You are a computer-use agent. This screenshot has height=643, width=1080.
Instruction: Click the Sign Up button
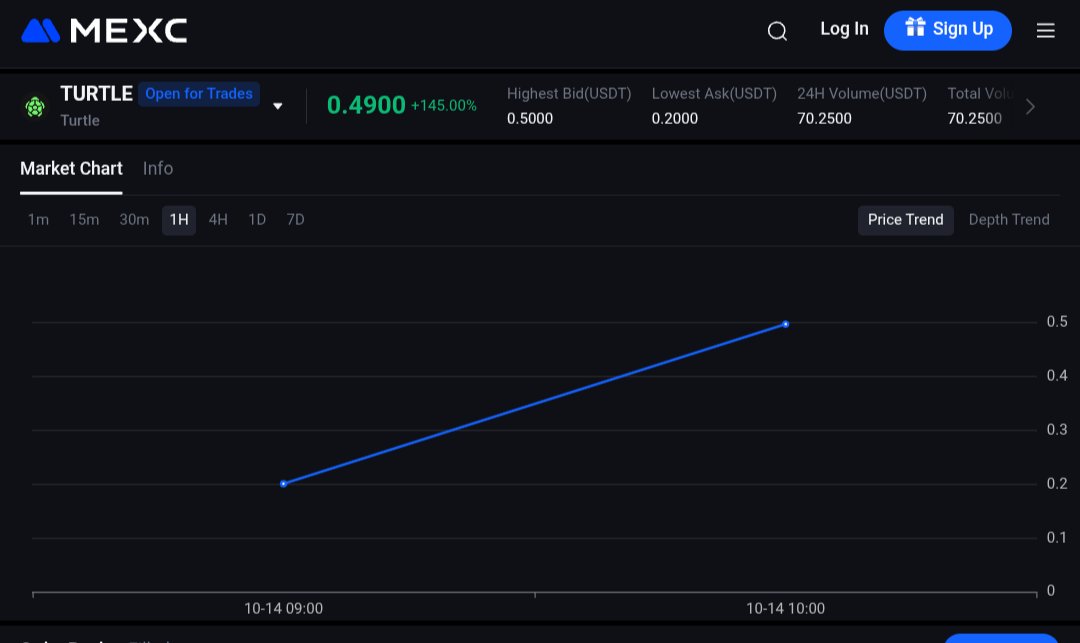pyautogui.click(x=948, y=30)
